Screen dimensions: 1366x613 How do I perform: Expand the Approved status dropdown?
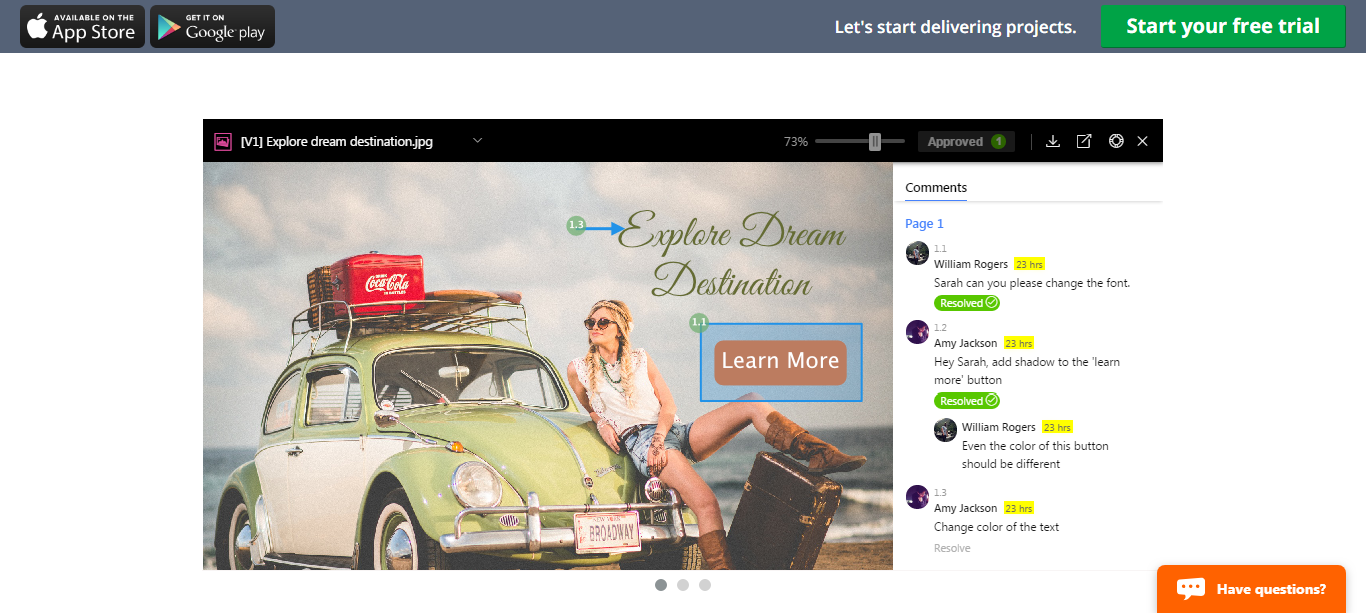tap(965, 141)
